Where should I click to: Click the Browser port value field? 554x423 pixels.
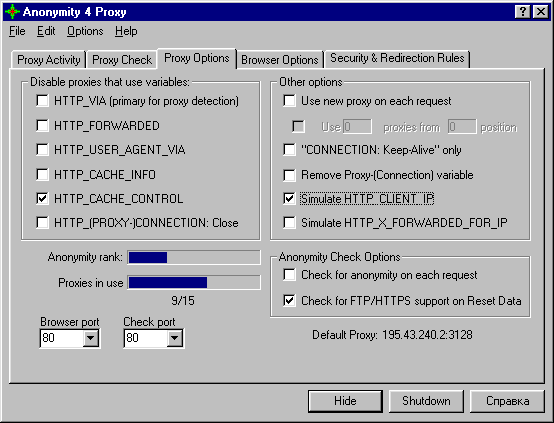(x=62, y=338)
